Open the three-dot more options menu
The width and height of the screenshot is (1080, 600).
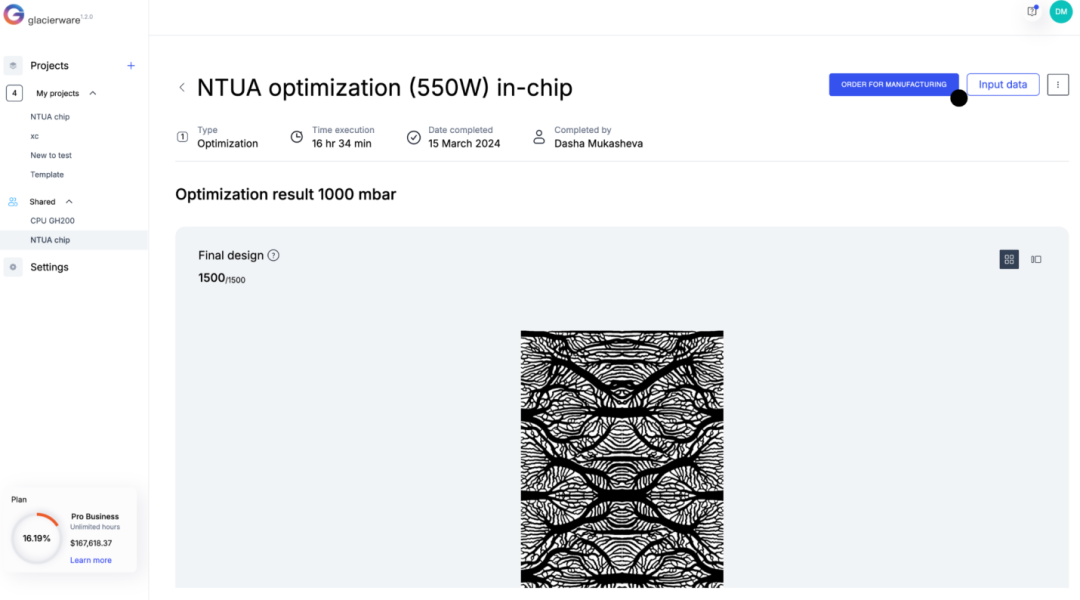coord(1058,85)
